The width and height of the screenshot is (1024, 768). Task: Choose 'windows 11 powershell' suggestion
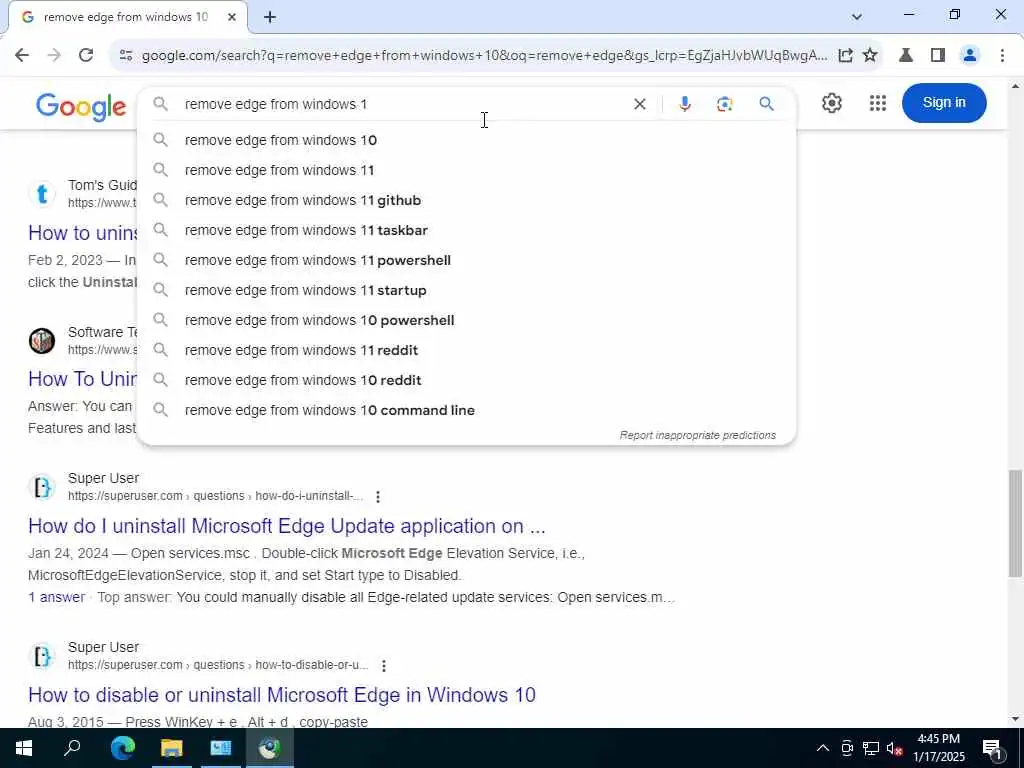pos(467,261)
